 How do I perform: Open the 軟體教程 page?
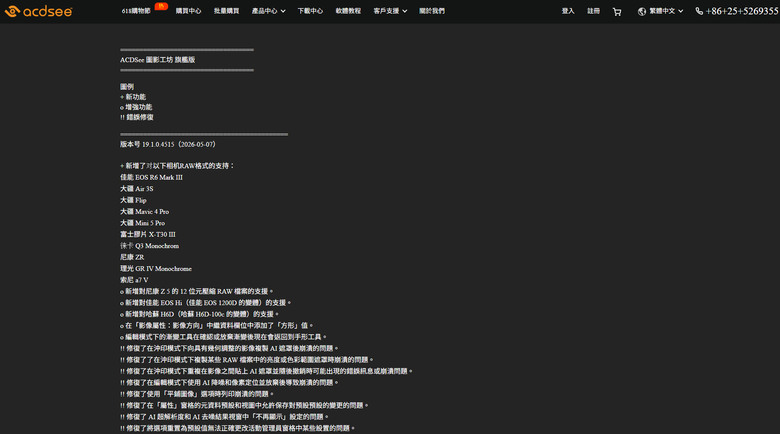(348, 11)
